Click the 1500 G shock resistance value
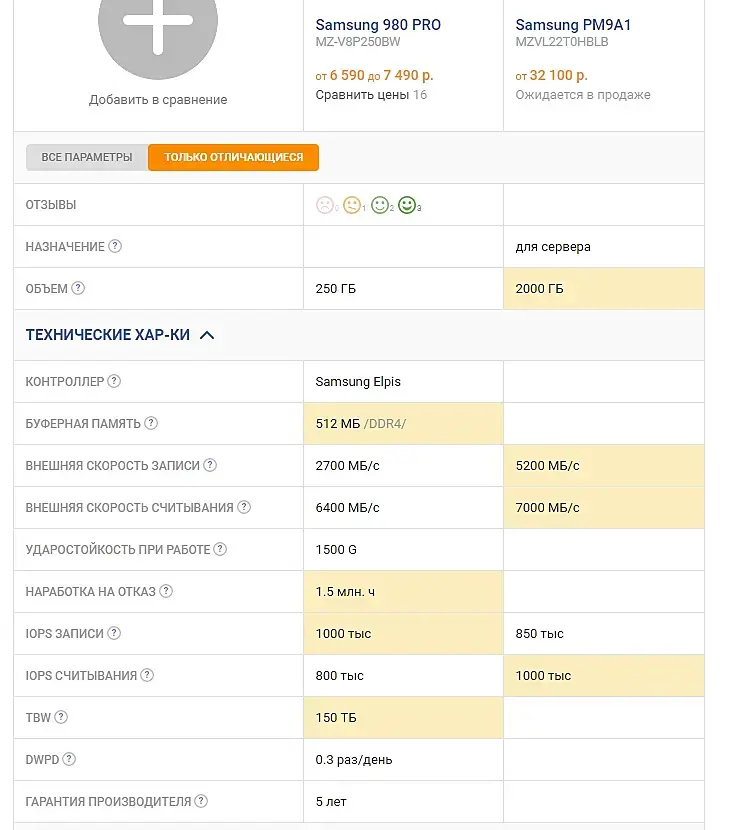The height and width of the screenshot is (830, 734). (336, 549)
